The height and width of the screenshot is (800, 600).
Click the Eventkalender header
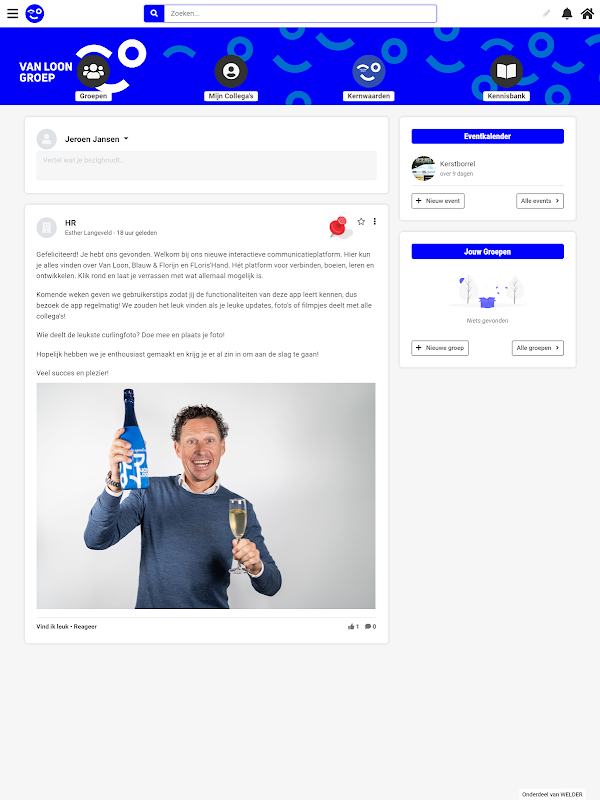487,136
